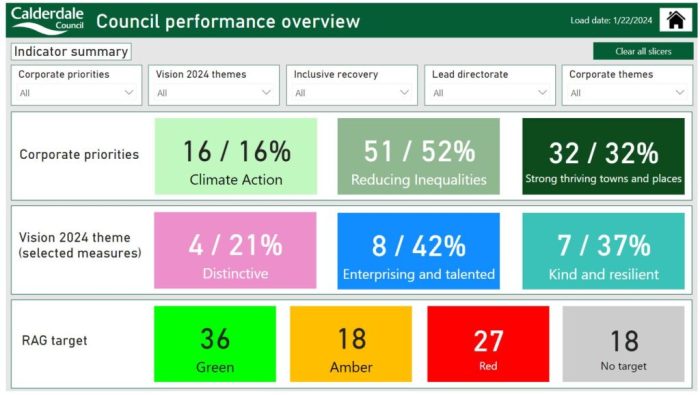
Task: Filter by the Green RAG target tile
Action: [215, 344]
